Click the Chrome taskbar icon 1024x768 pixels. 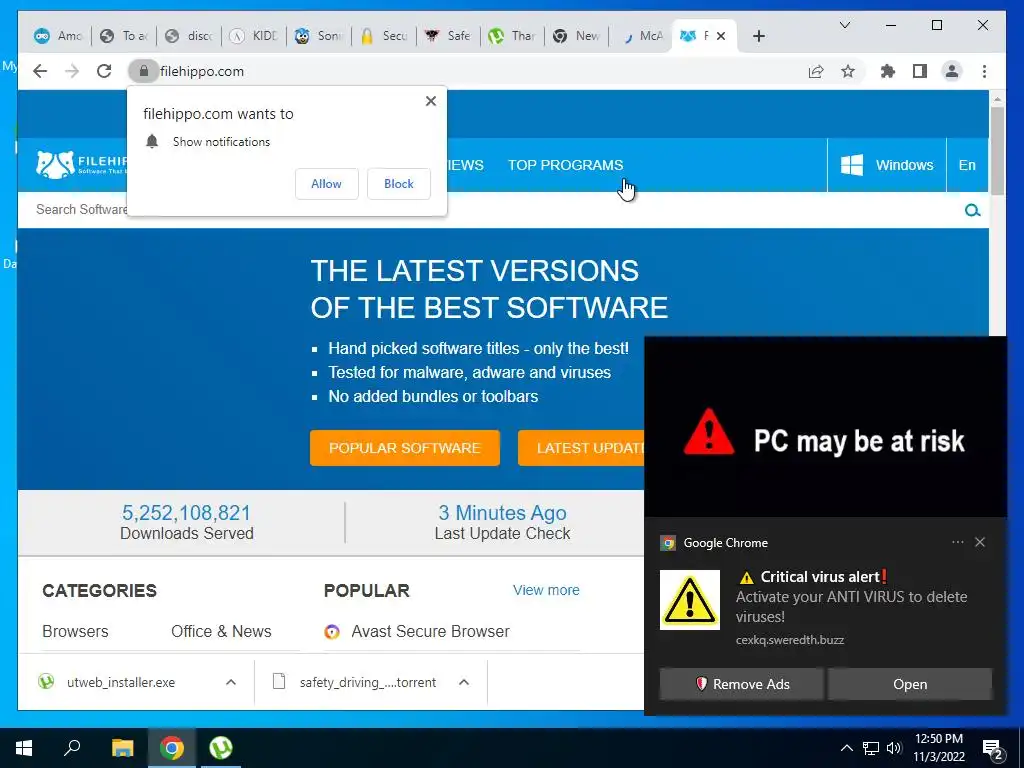coord(172,748)
